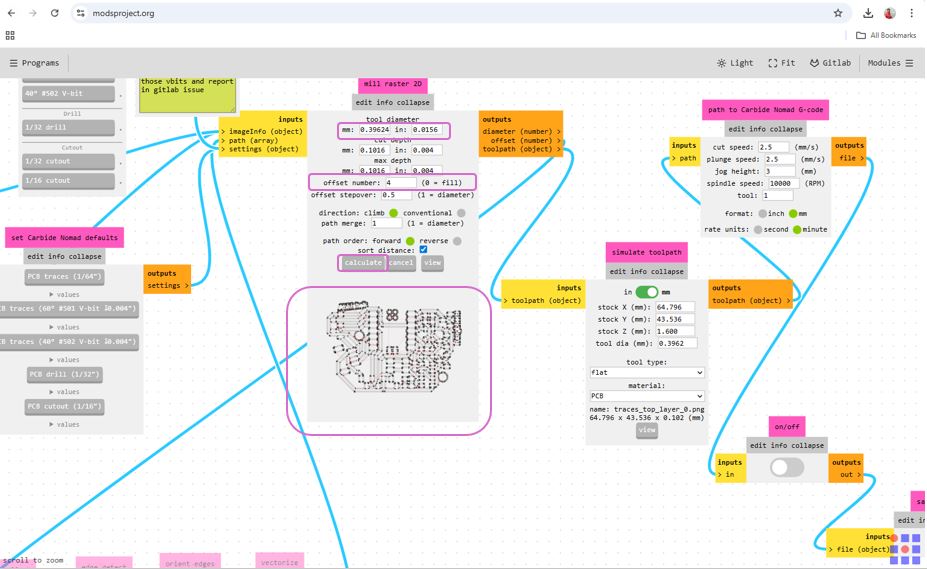Open the tool type dropdown showing flat
The width and height of the screenshot is (927, 569).
click(x=647, y=373)
